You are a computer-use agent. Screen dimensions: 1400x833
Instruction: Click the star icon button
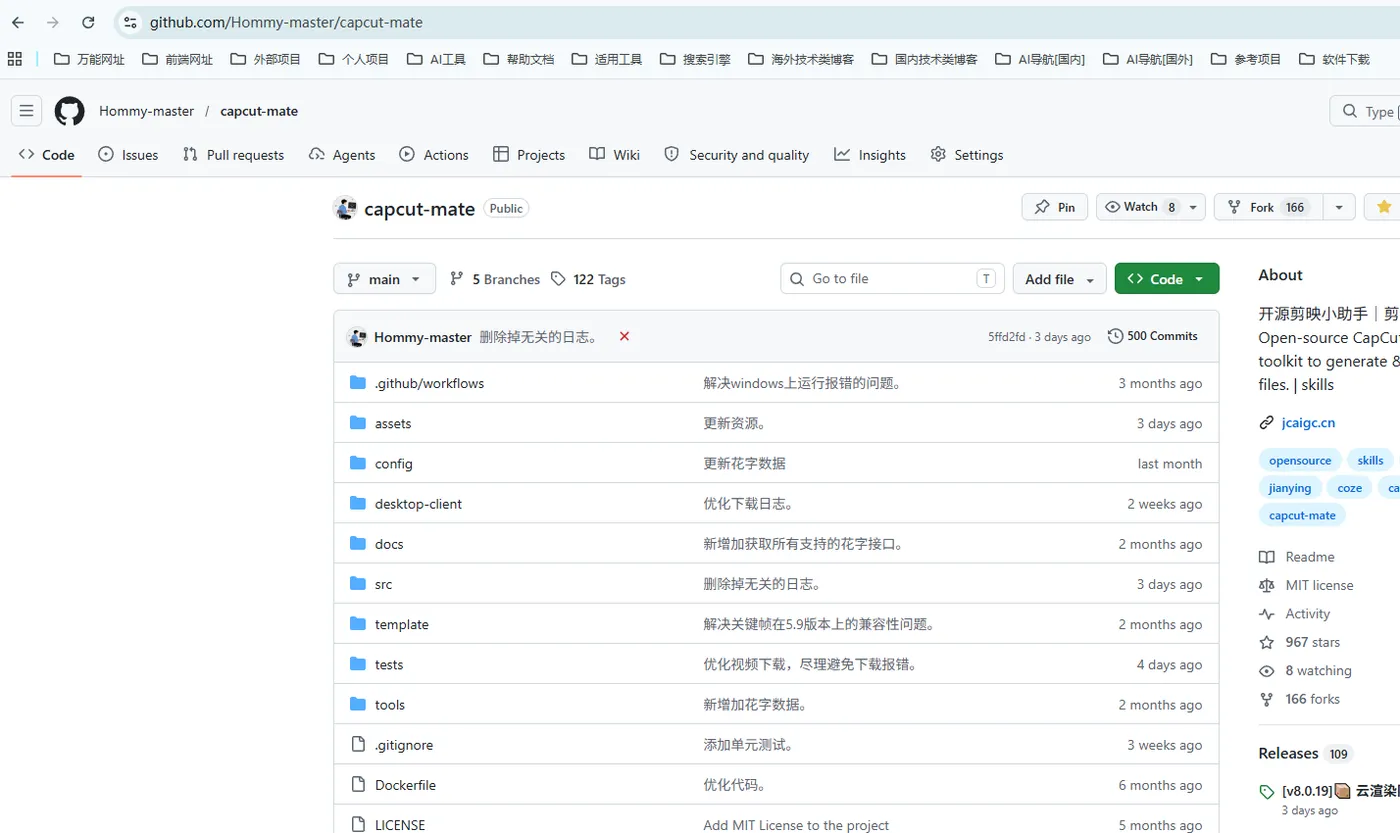1383,207
